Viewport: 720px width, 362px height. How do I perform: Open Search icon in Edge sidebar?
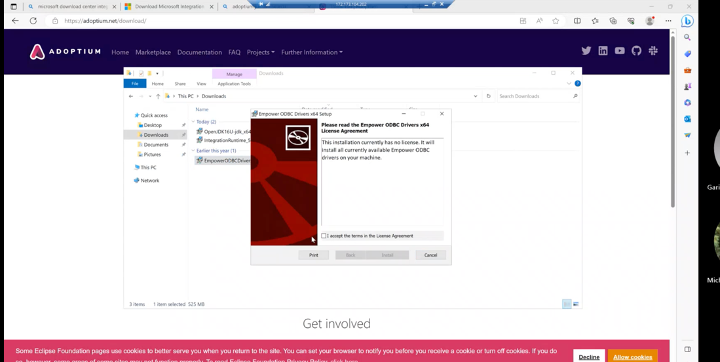687,38
